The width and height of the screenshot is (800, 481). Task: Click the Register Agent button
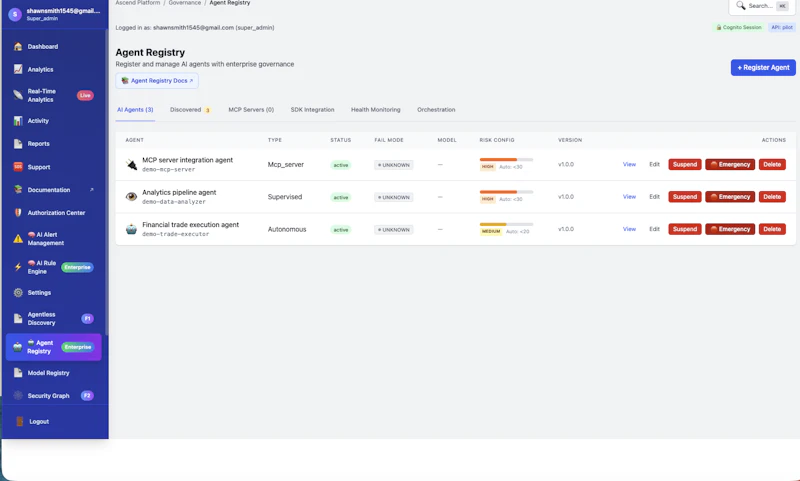pos(763,67)
